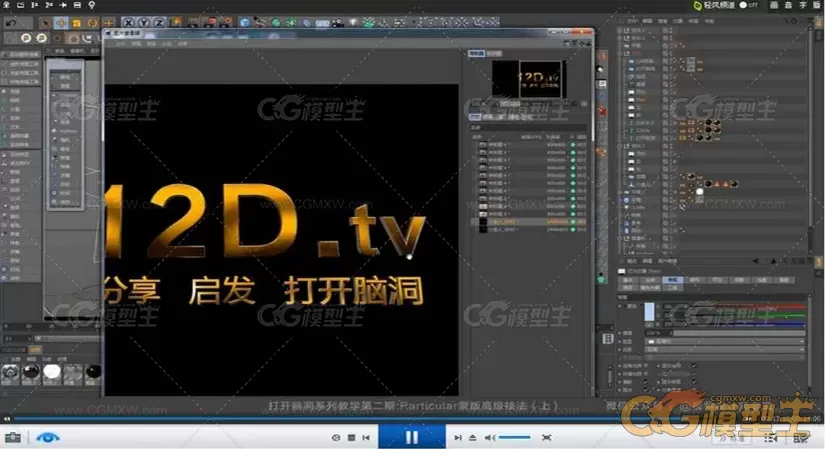
Task: Activate the Move tool in the toolbar
Action: [x=61, y=23]
